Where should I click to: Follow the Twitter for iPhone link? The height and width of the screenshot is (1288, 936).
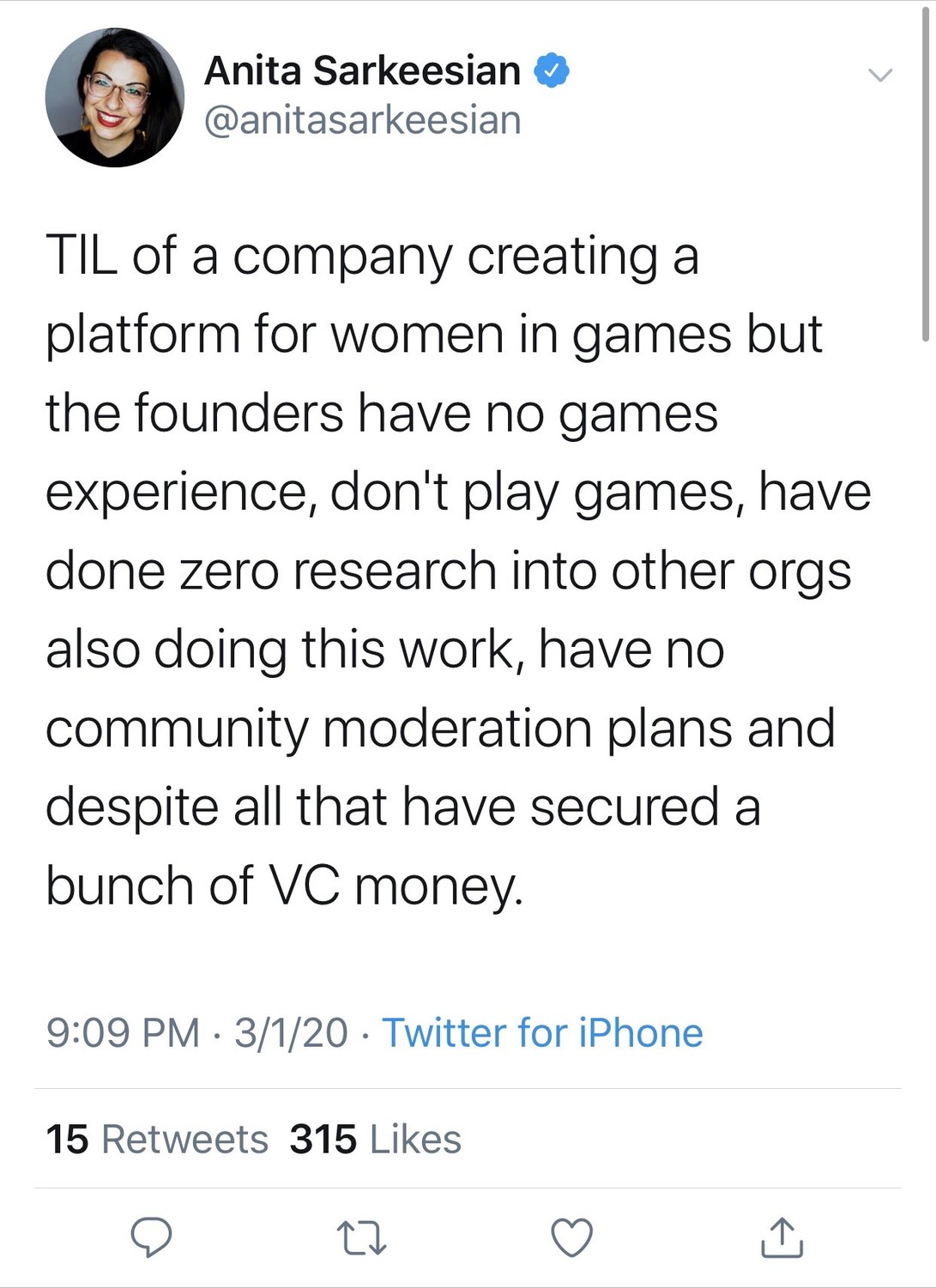(x=542, y=1032)
